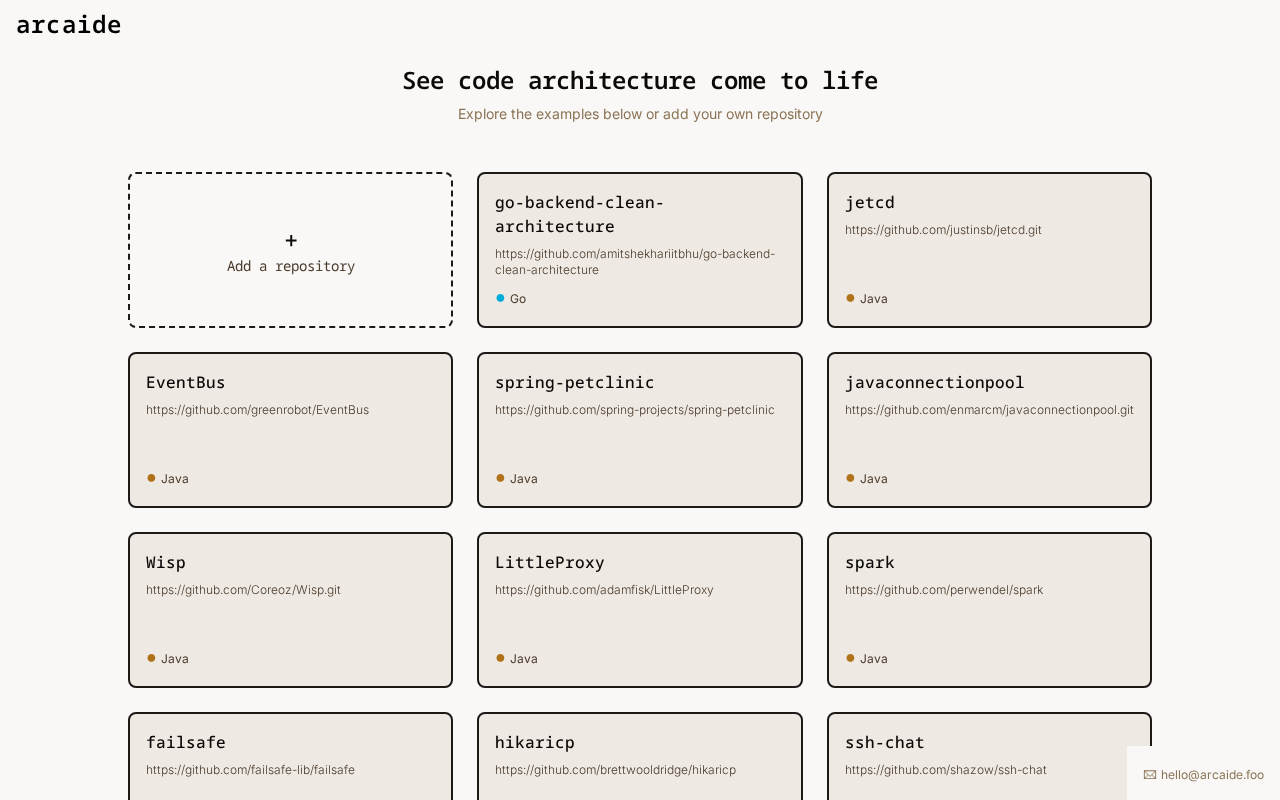Click the shazow/ssh-chat URL text
Screen dimensions: 1280x800
click(946, 770)
